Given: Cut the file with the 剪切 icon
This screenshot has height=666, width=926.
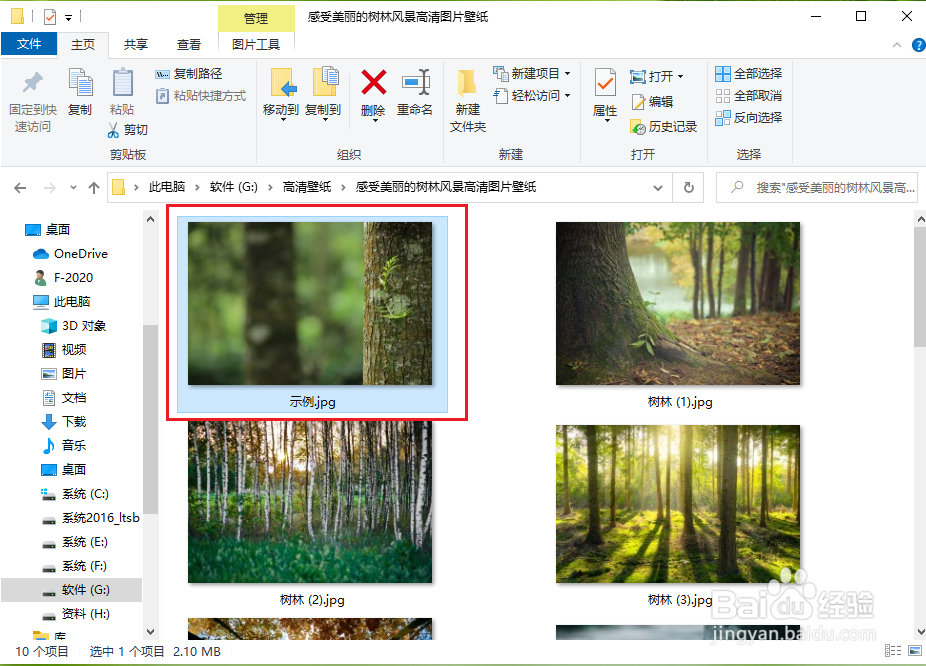Looking at the screenshot, I should point(130,130).
